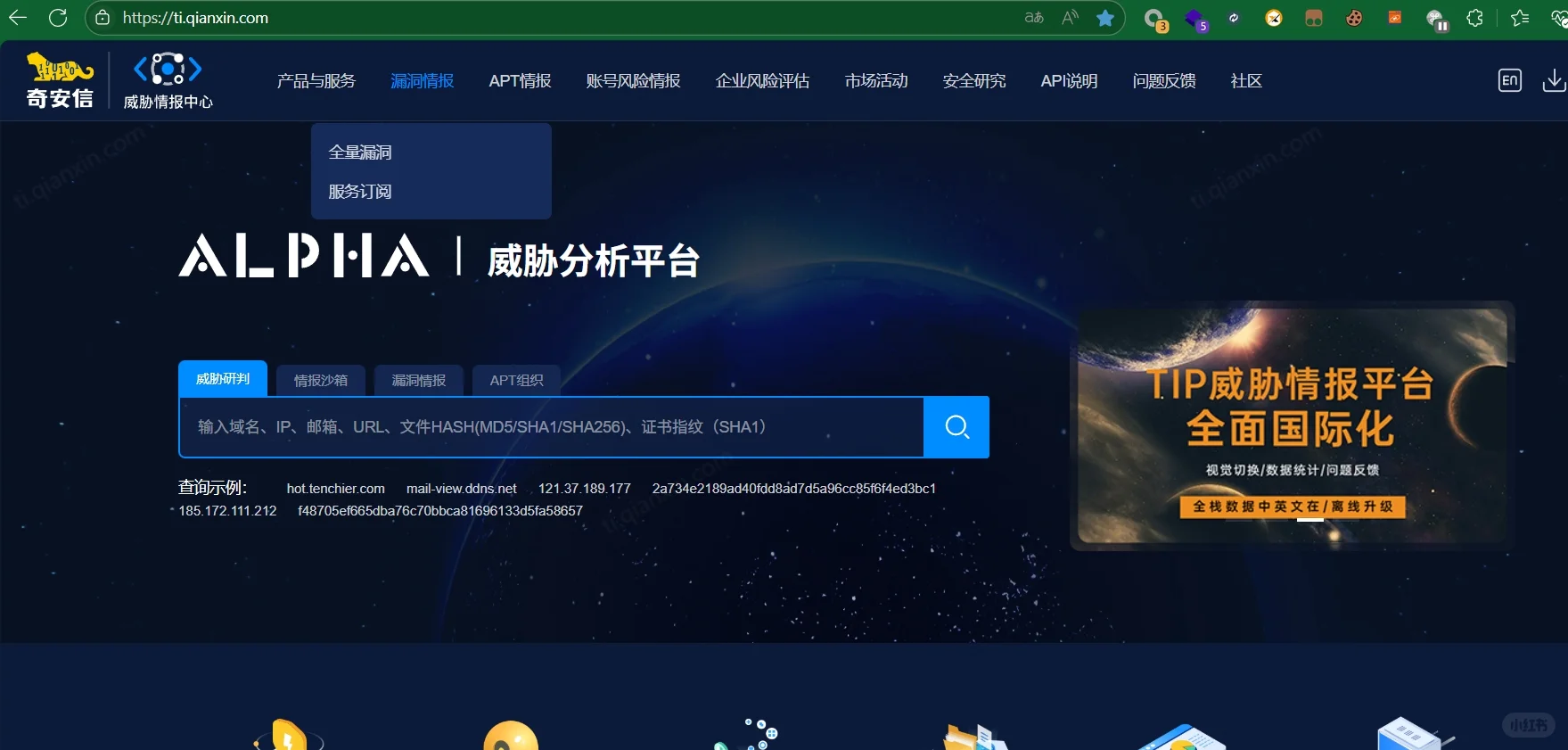Open the favorites list icon

pyautogui.click(x=1520, y=18)
